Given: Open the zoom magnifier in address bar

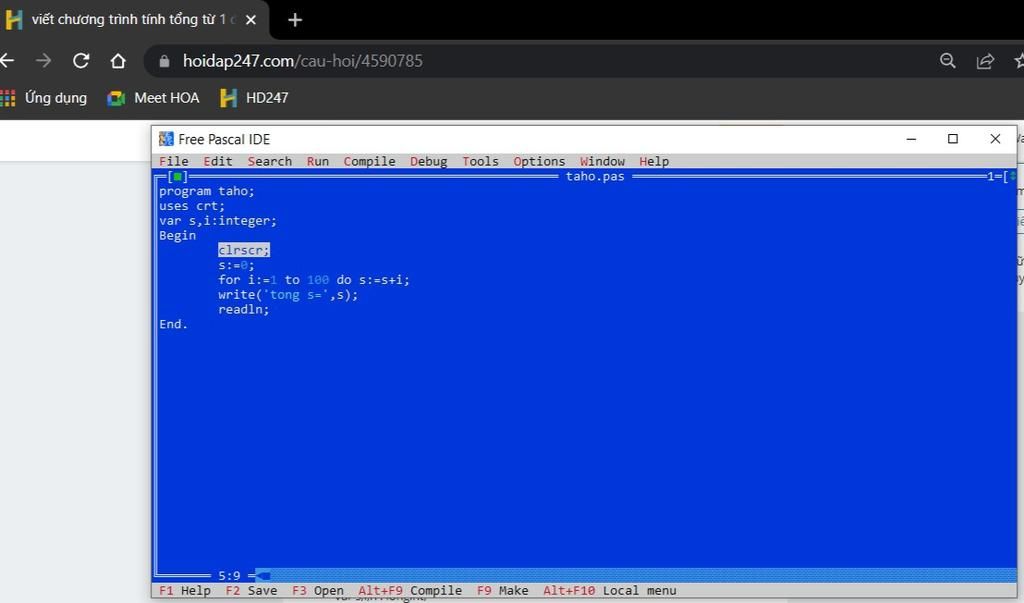Looking at the screenshot, I should tap(948, 61).
